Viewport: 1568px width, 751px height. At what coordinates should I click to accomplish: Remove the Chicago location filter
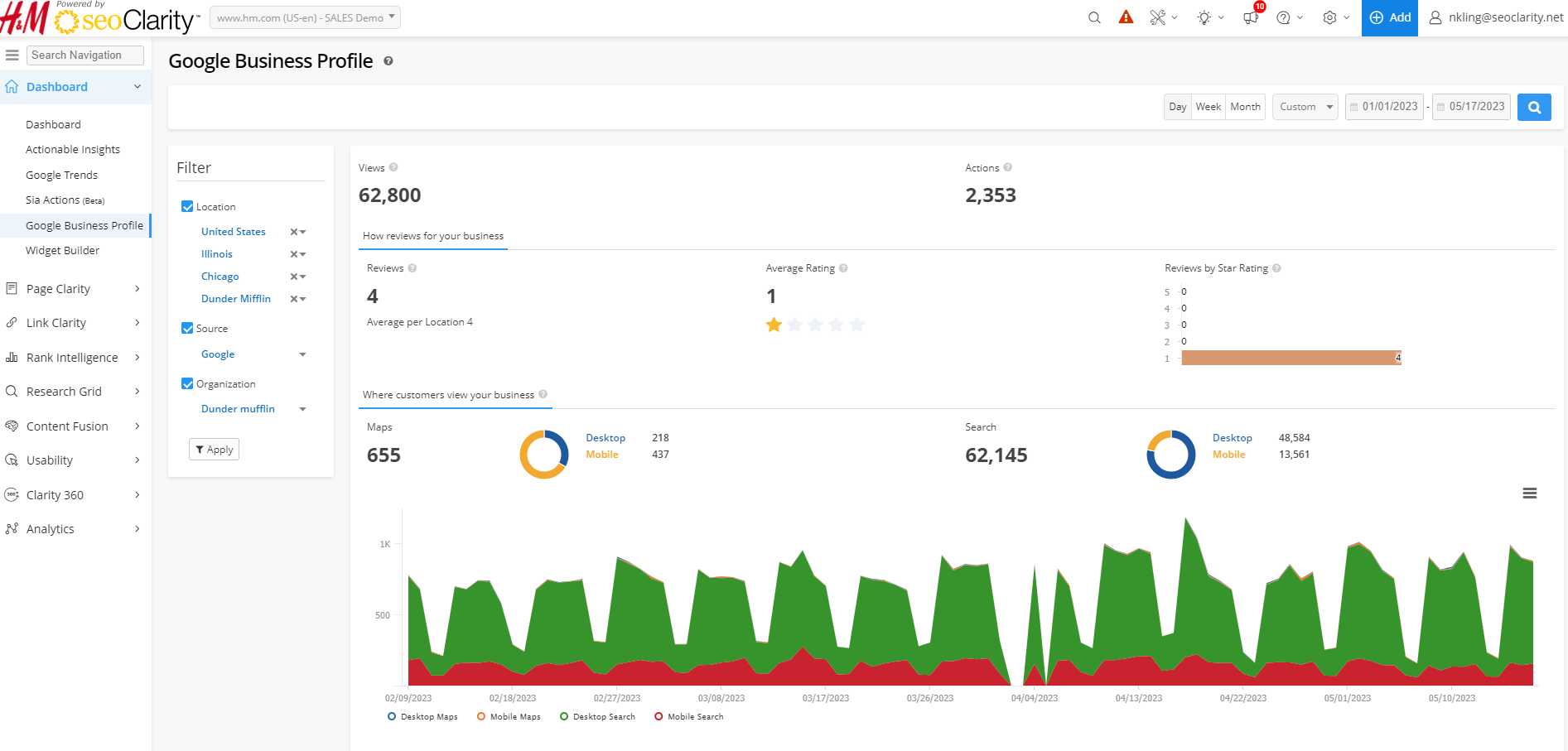click(x=294, y=277)
